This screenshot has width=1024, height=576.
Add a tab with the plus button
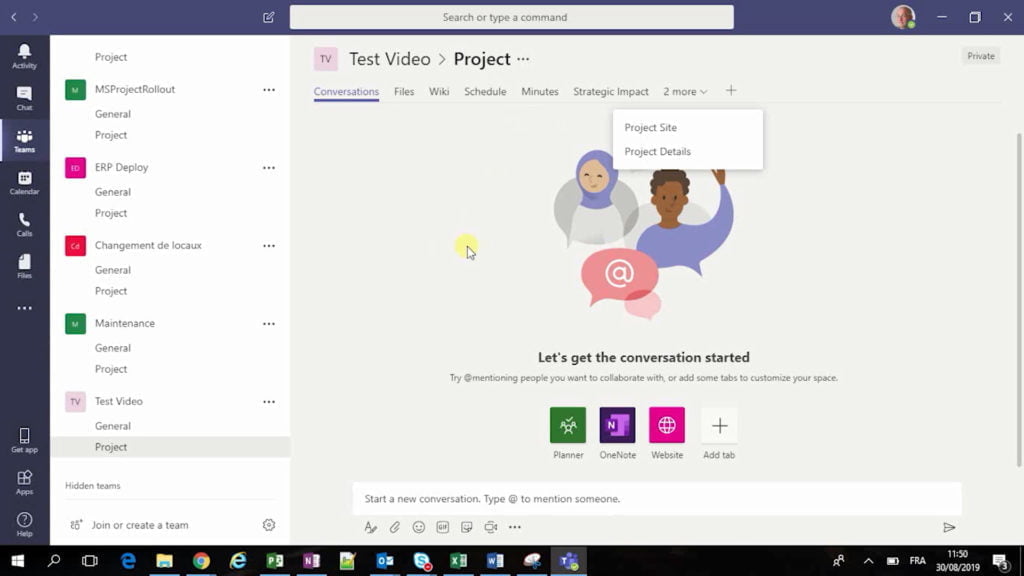pos(731,91)
